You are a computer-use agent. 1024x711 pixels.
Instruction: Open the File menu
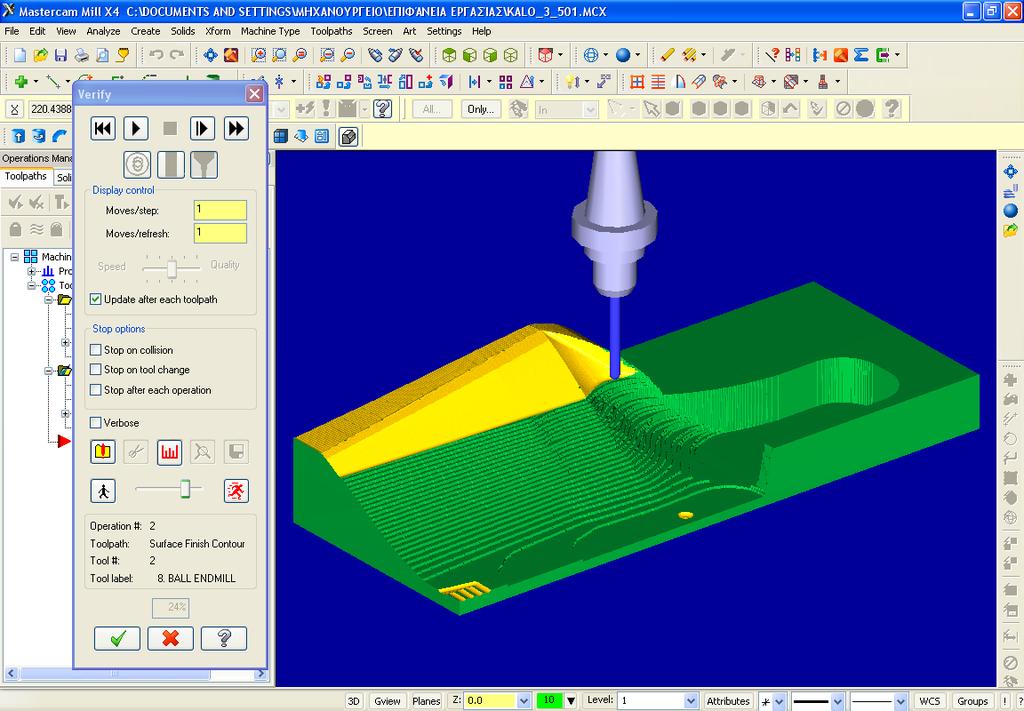pyautogui.click(x=12, y=31)
